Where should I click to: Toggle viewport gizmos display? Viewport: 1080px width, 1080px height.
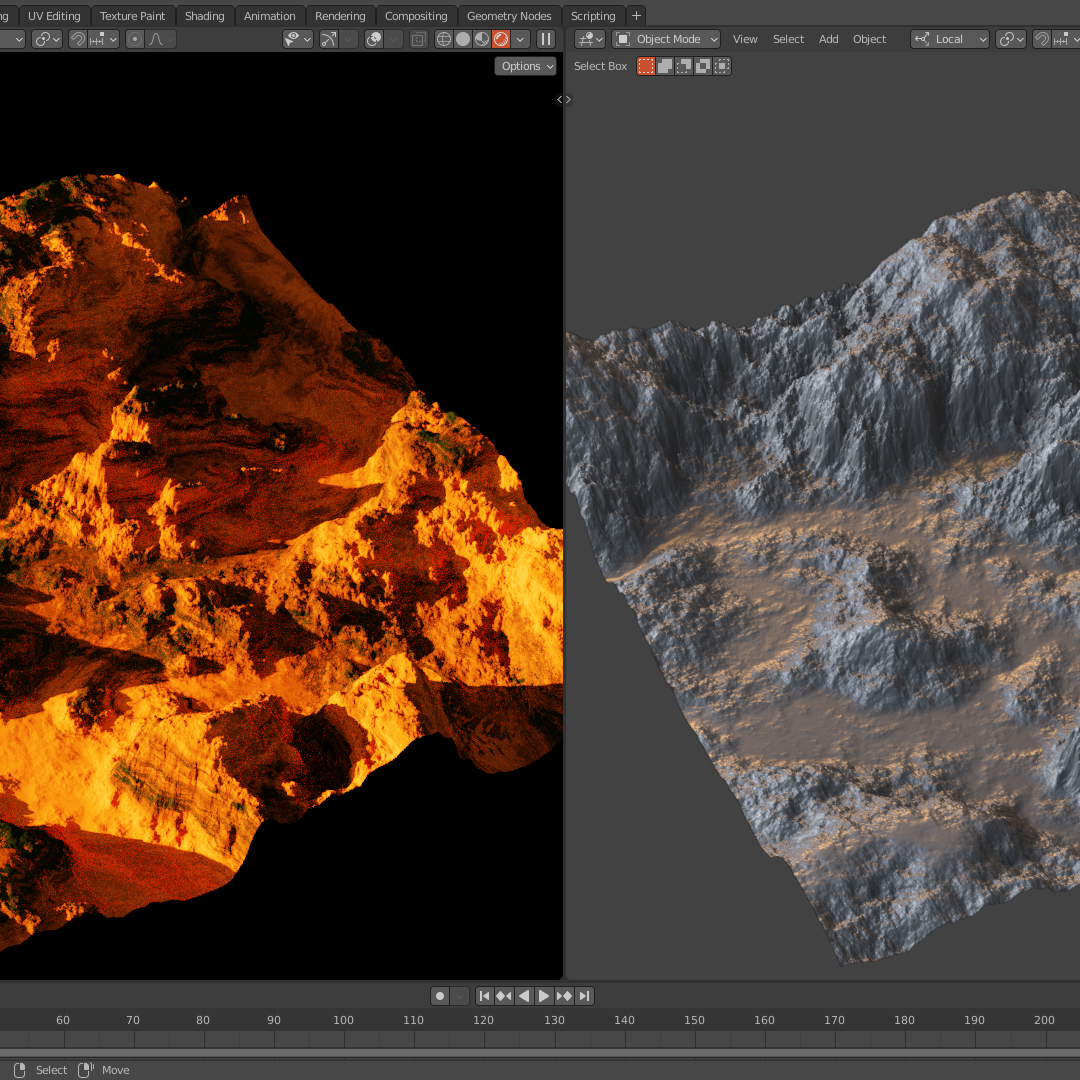click(x=329, y=39)
